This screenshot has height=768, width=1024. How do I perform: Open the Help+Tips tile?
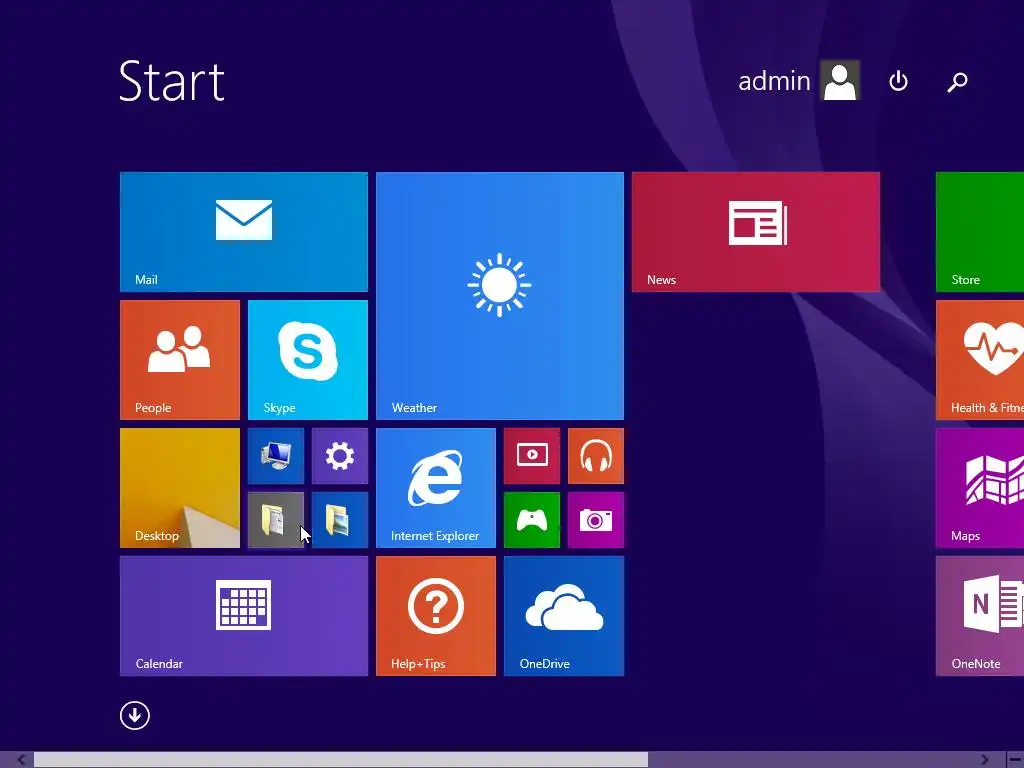(x=436, y=616)
